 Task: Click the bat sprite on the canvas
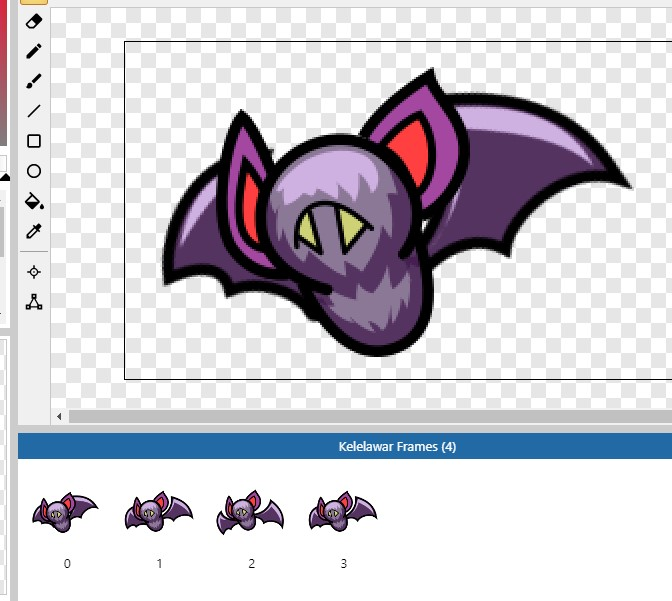click(x=397, y=212)
